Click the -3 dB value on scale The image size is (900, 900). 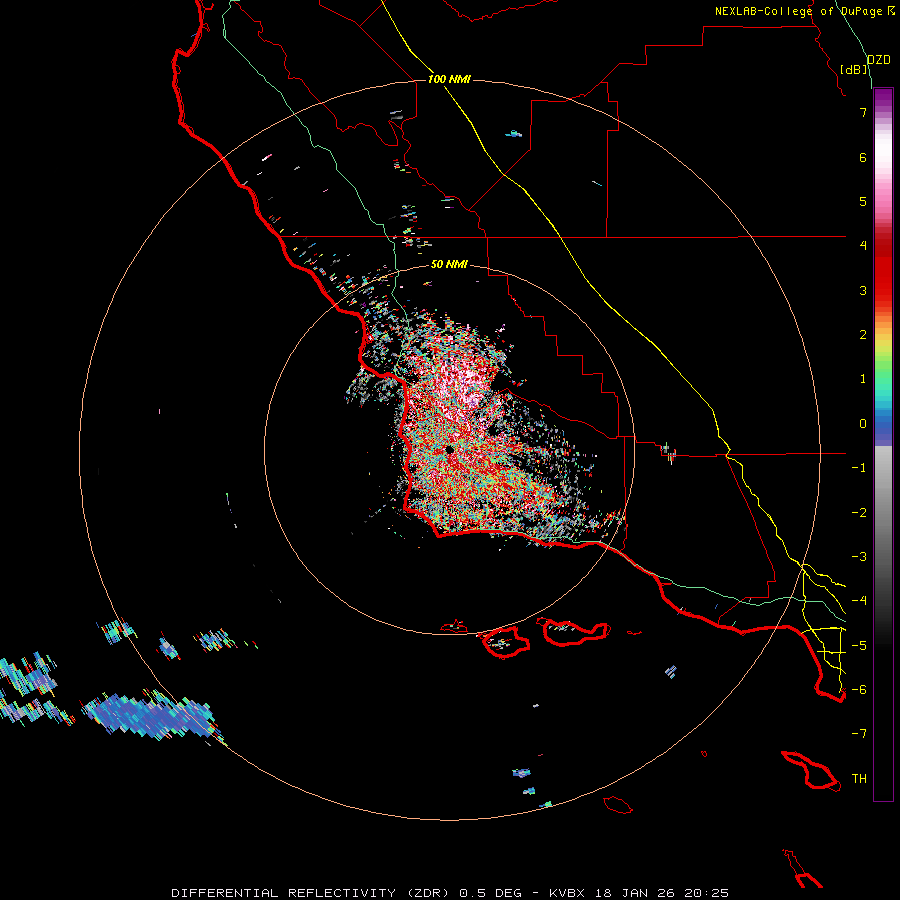point(859,557)
